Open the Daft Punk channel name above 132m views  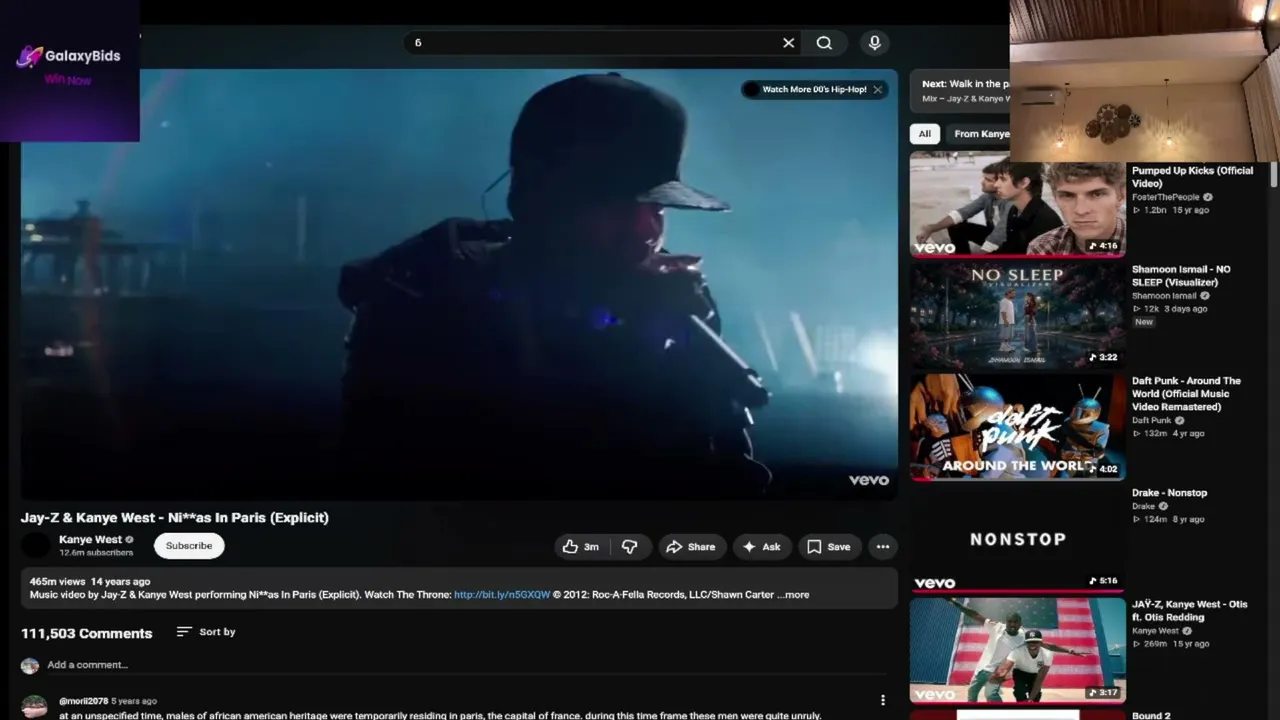1151,421
